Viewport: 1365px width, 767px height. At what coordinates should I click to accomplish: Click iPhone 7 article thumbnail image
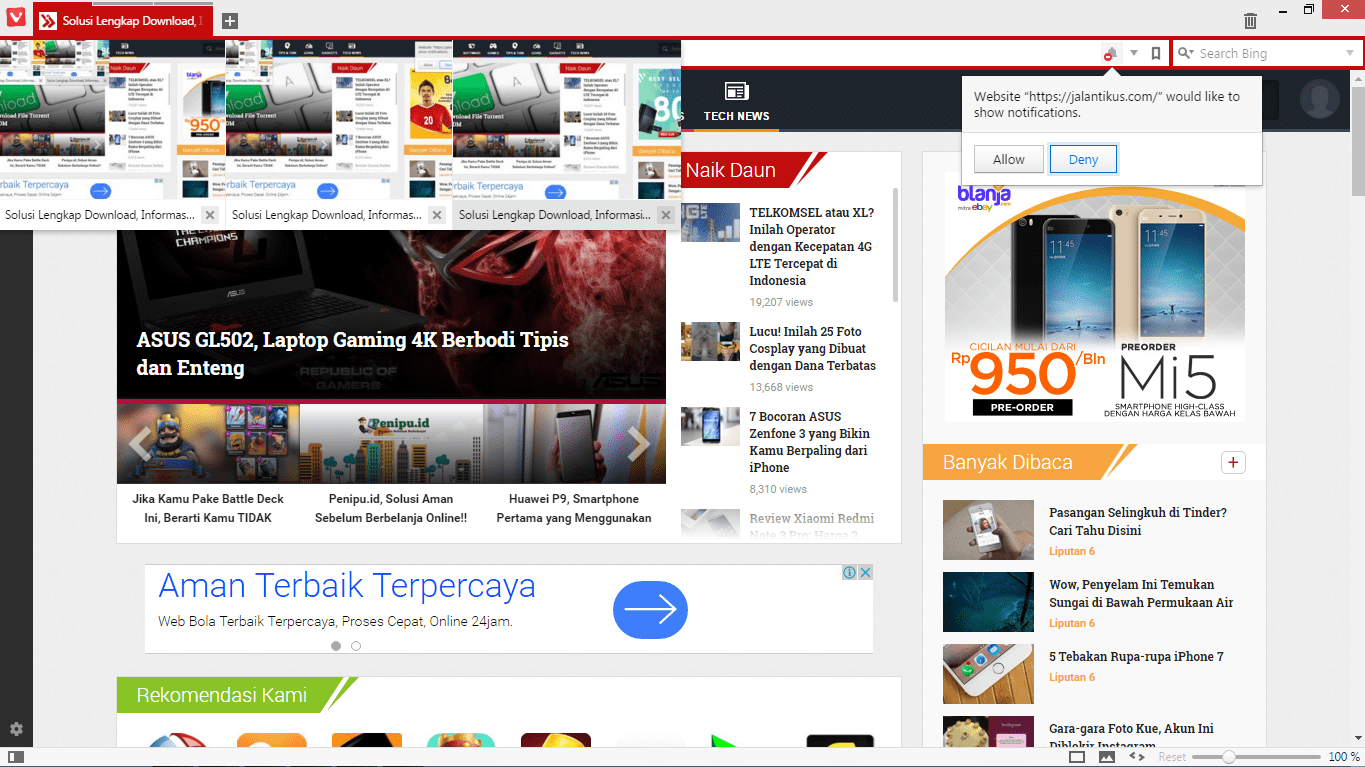[988, 674]
